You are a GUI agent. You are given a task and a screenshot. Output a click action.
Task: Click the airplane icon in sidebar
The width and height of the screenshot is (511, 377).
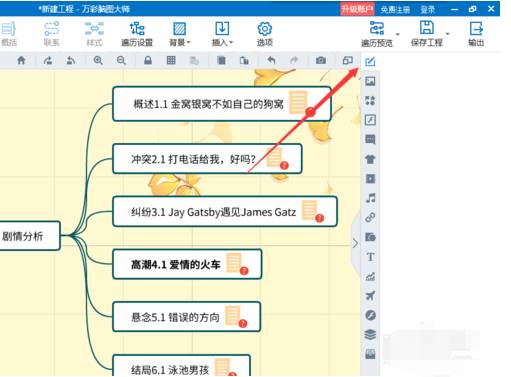coord(370,296)
